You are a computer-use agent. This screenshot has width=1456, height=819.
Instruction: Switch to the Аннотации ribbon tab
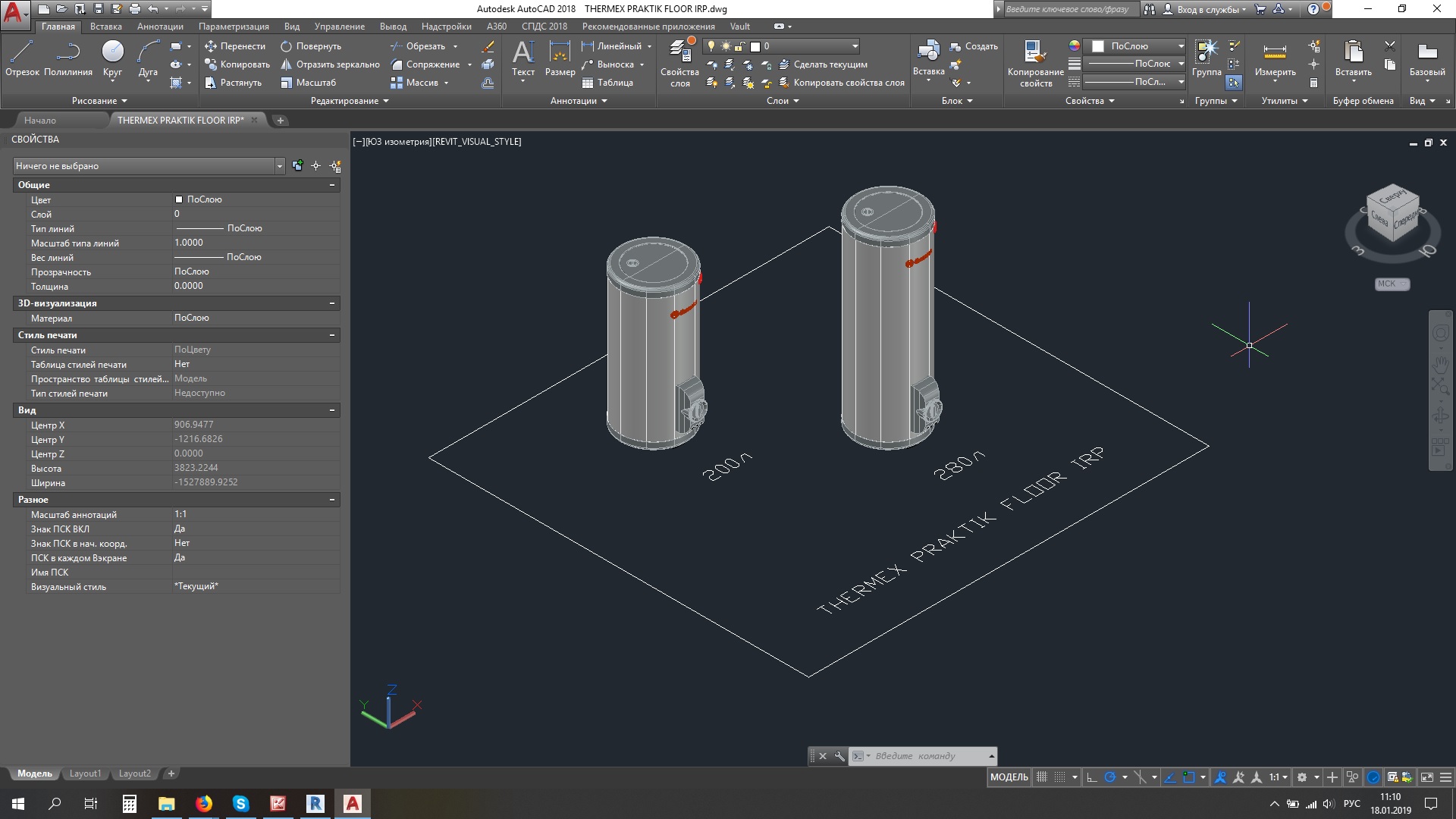160,27
